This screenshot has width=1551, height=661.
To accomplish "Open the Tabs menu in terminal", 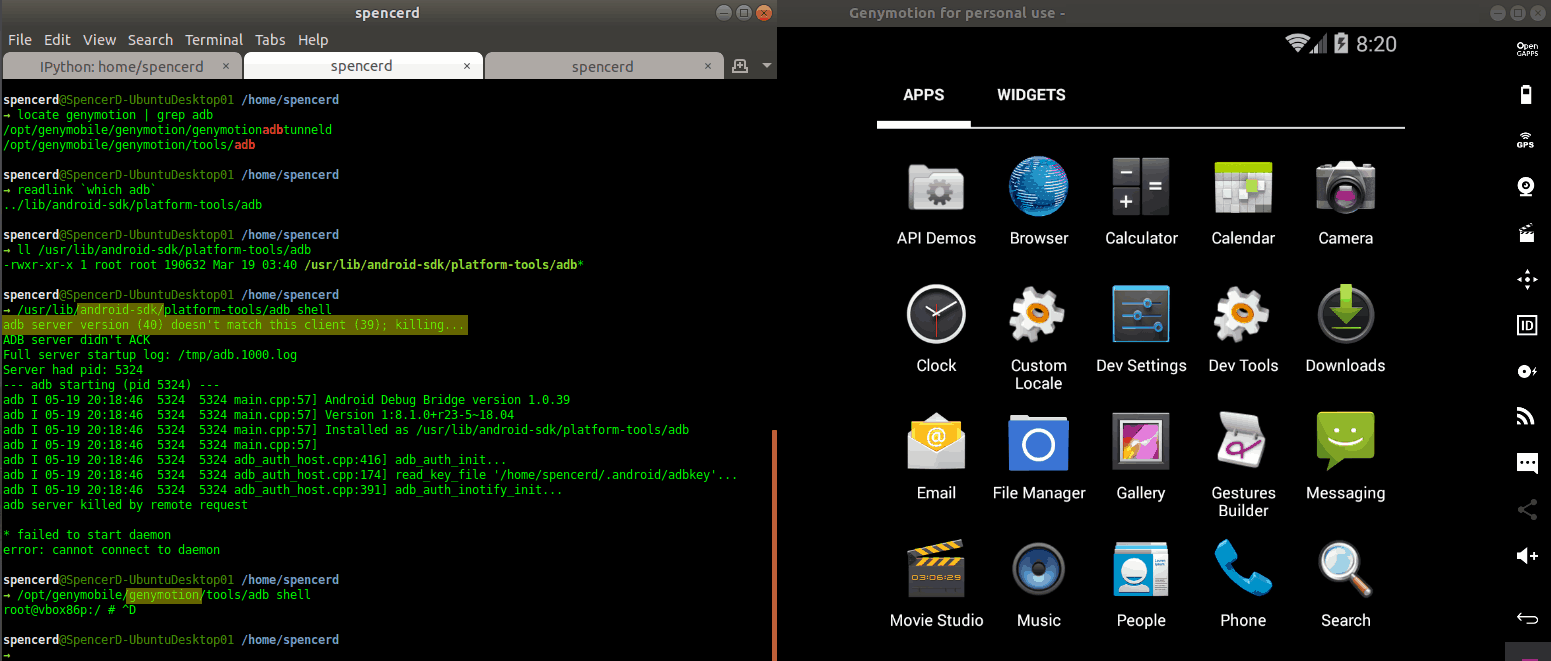I will click(270, 40).
